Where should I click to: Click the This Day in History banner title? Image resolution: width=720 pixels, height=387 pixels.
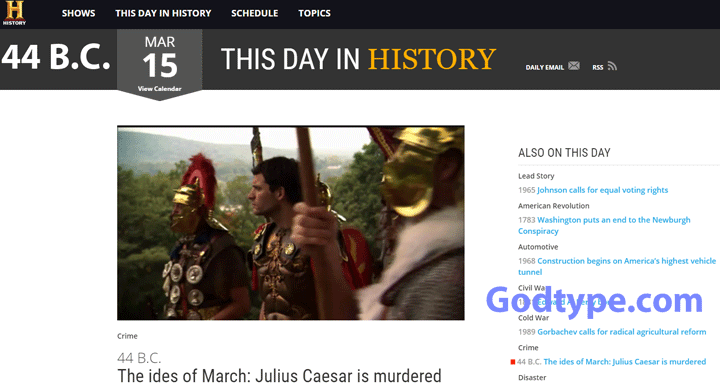tap(358, 59)
